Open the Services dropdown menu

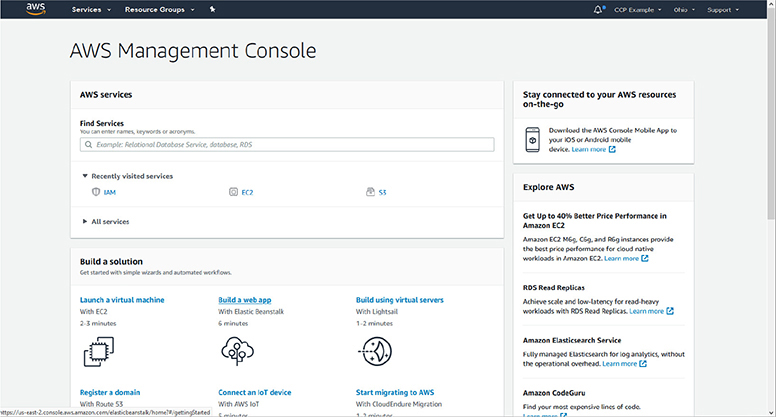pos(91,9)
